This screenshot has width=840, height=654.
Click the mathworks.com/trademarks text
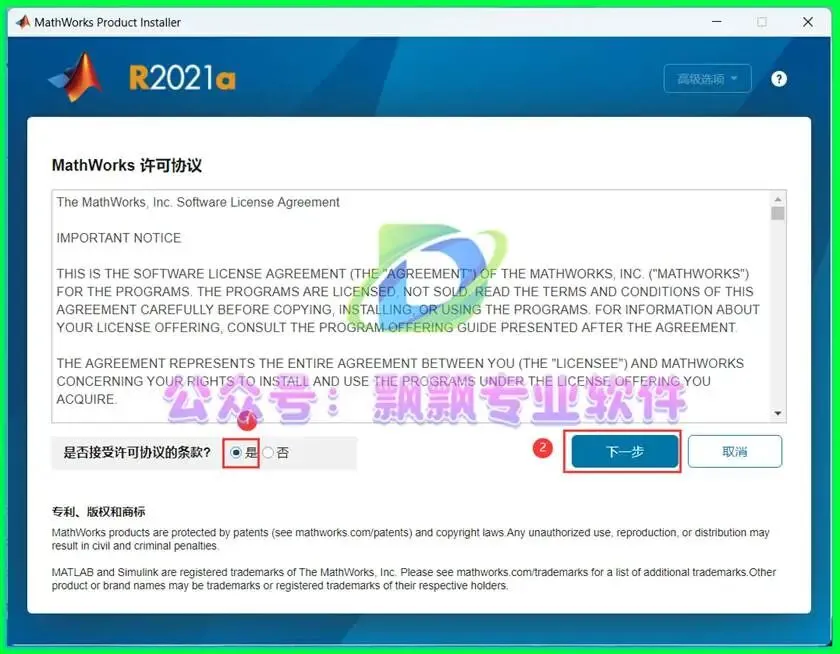(522, 572)
